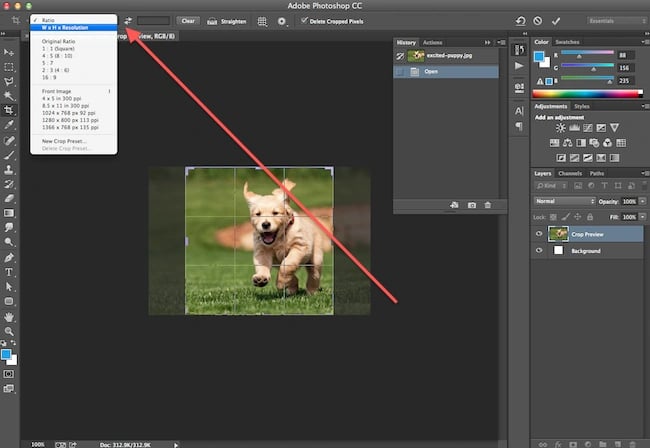Click the color spectrum ramp bar
650x448 pixels.
587,94
